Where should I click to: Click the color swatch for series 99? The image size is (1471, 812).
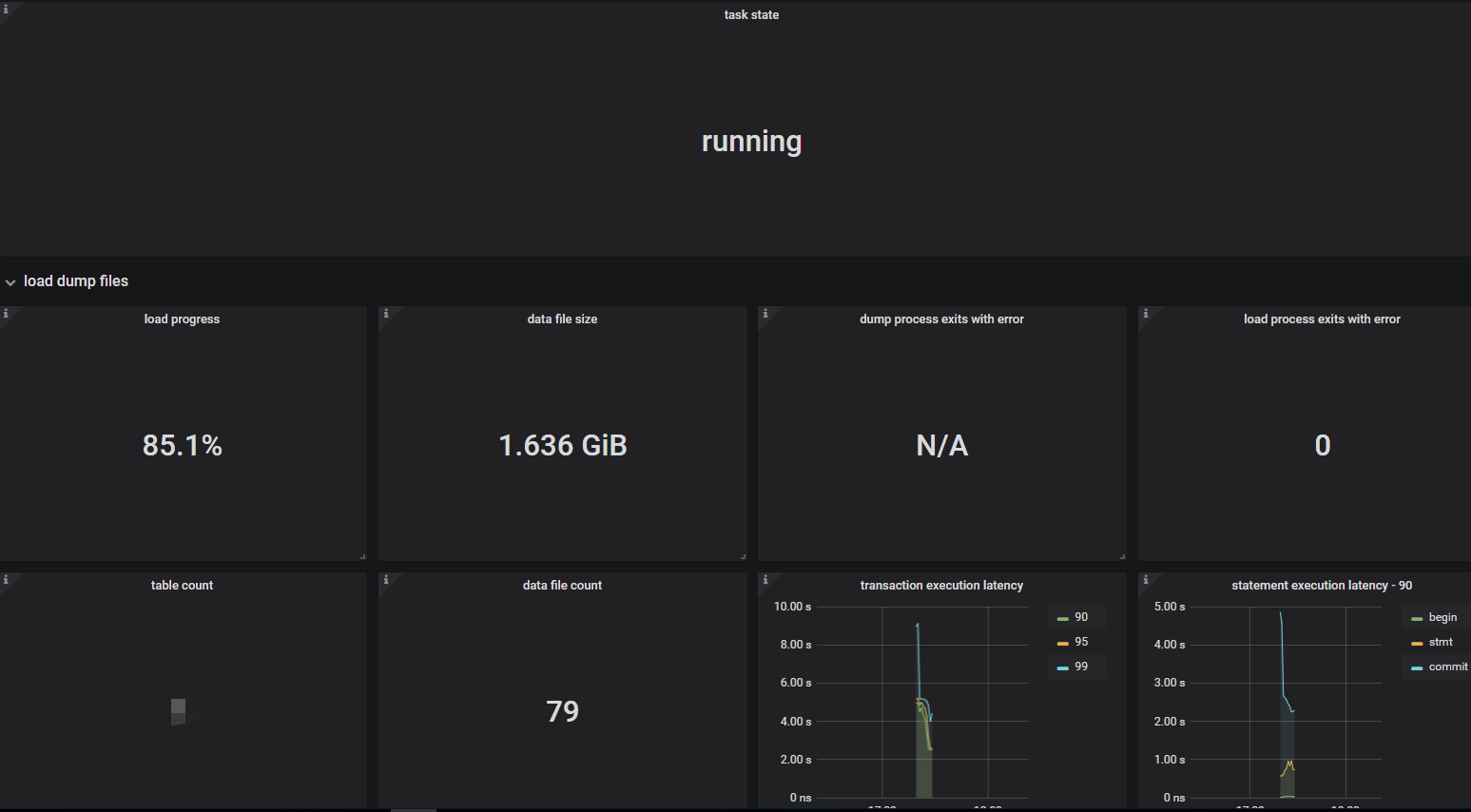(x=1062, y=667)
